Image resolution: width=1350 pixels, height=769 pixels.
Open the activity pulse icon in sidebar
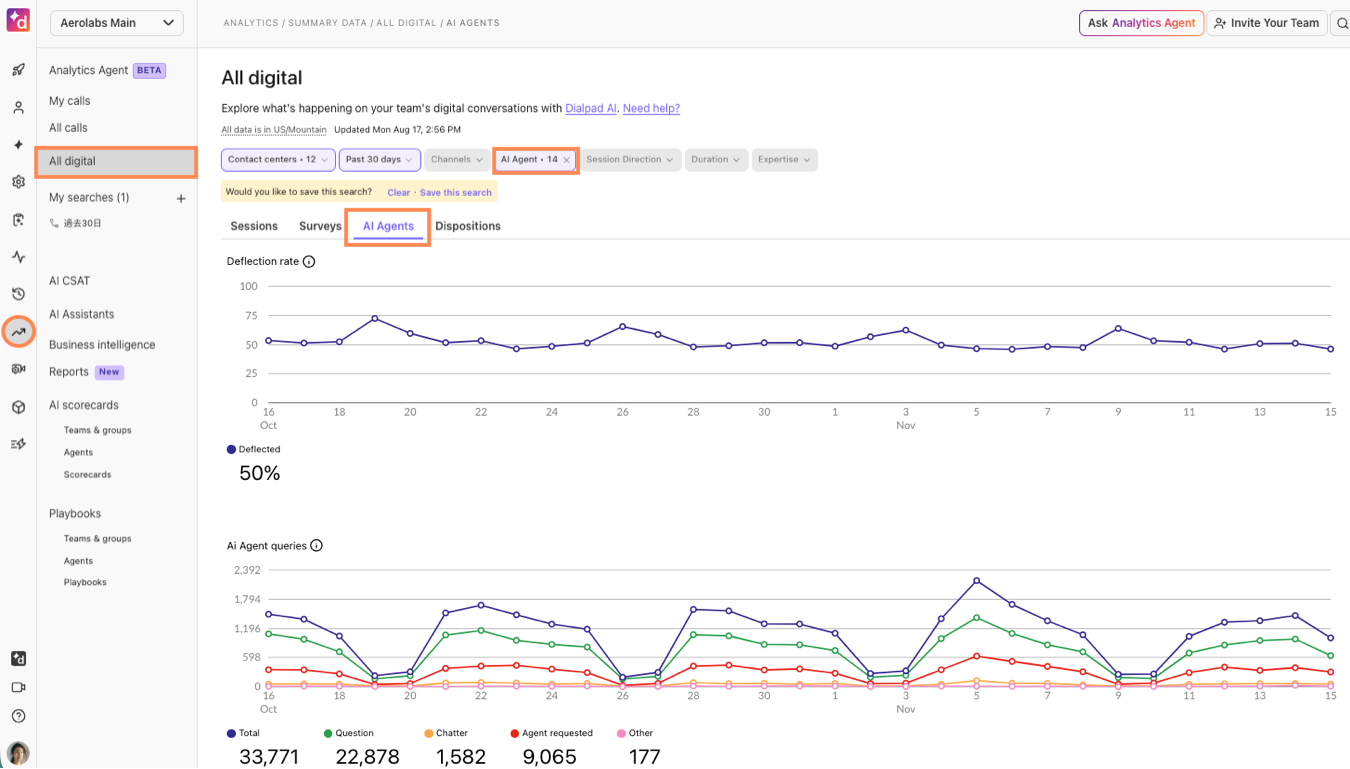pos(18,257)
